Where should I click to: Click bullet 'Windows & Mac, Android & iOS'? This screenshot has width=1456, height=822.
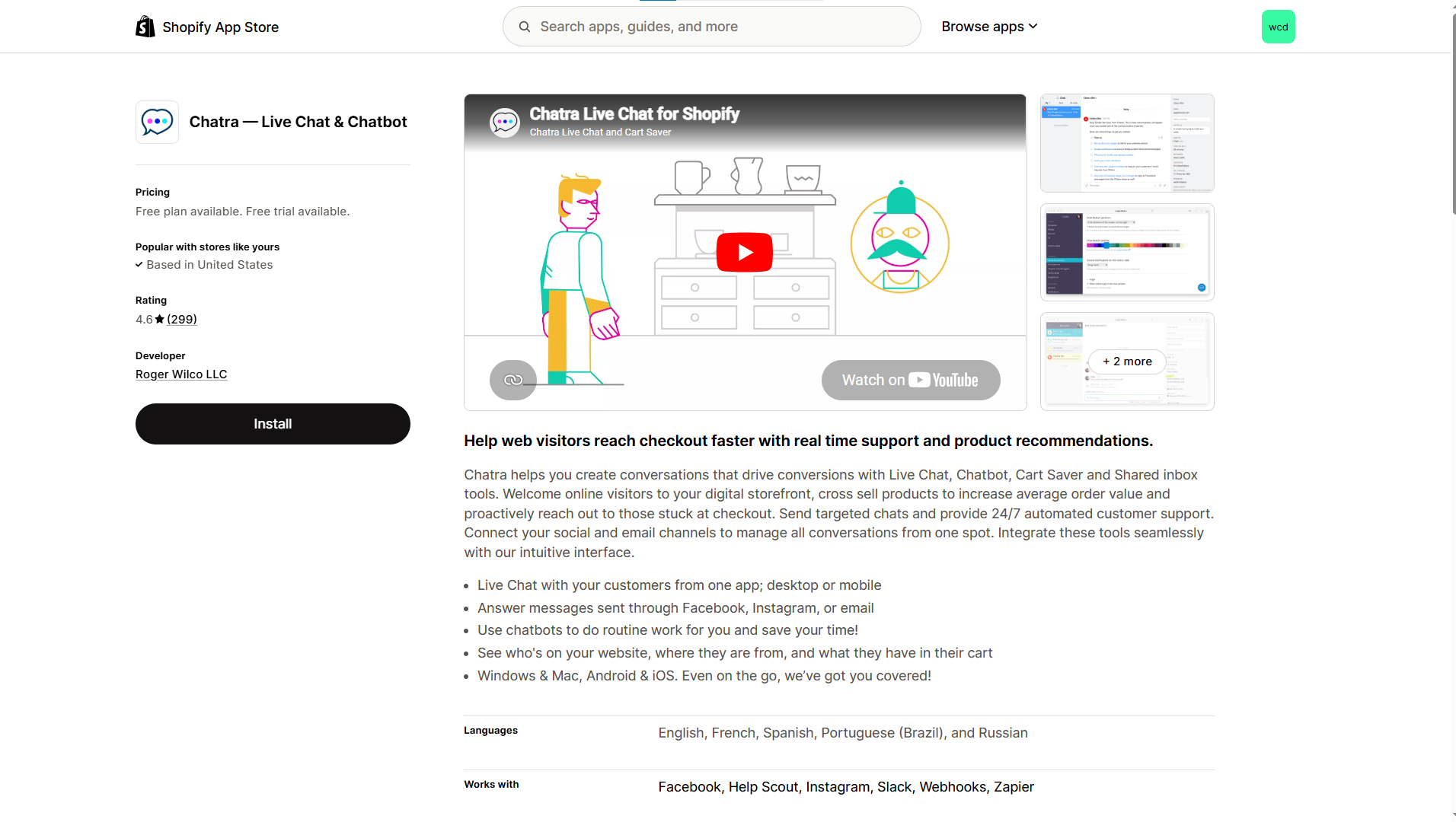tap(704, 676)
